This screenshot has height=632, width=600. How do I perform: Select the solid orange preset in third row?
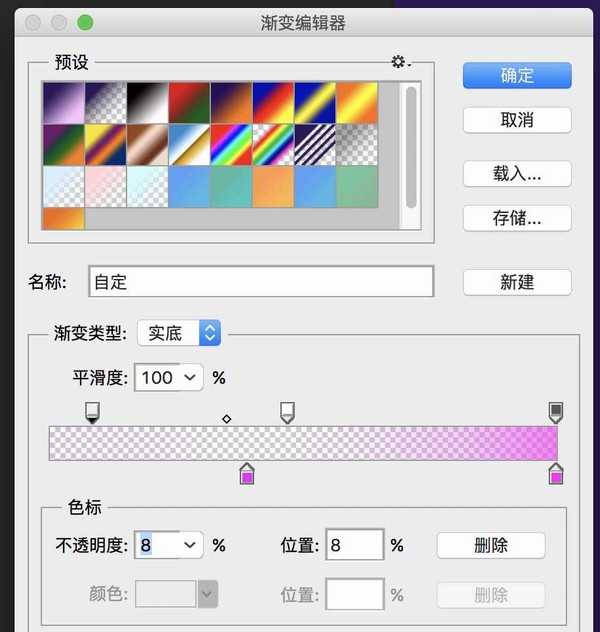tap(273, 187)
